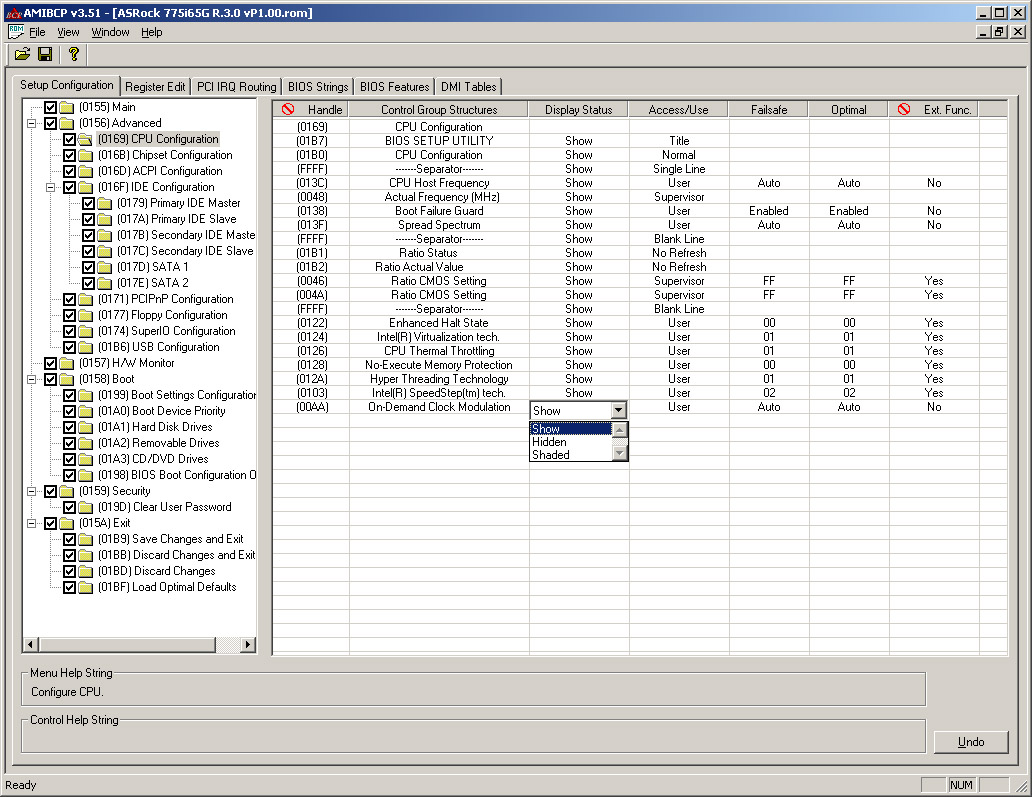Click the Open file toolbar icon

[x=22, y=54]
